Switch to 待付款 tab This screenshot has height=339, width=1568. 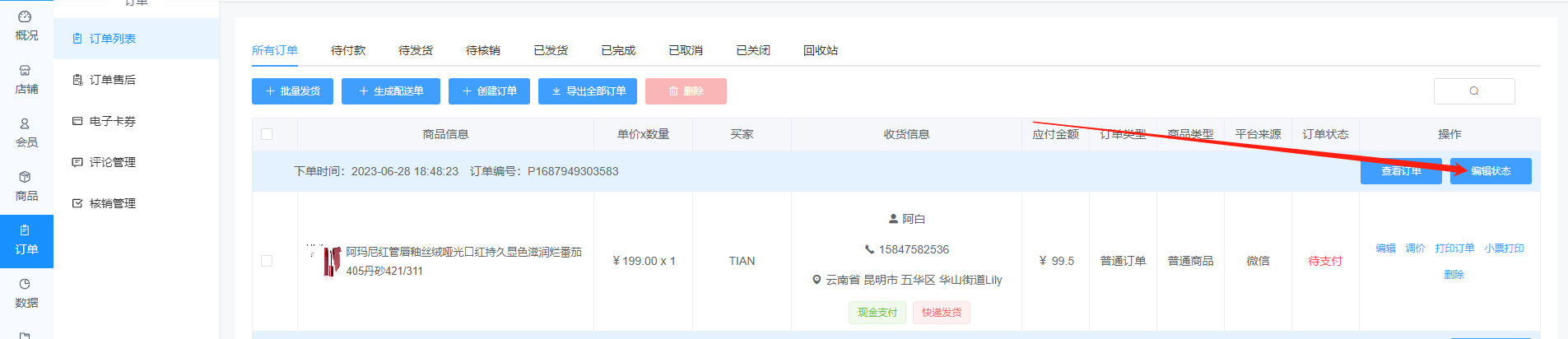click(x=348, y=50)
